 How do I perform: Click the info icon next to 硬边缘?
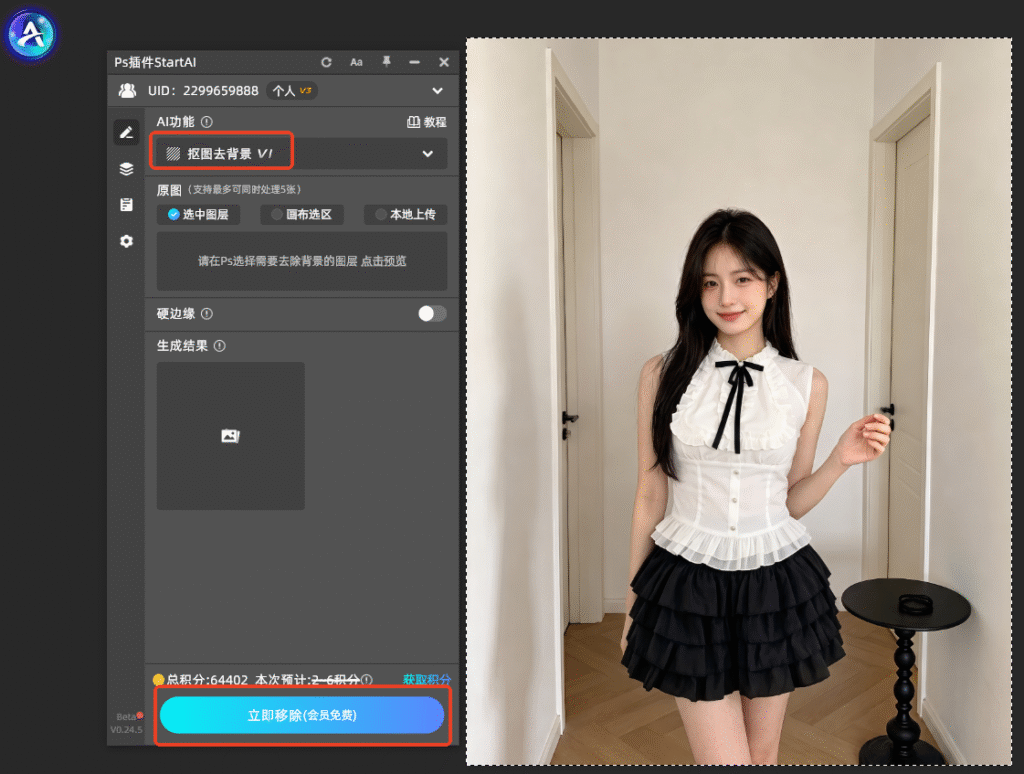[x=207, y=314]
